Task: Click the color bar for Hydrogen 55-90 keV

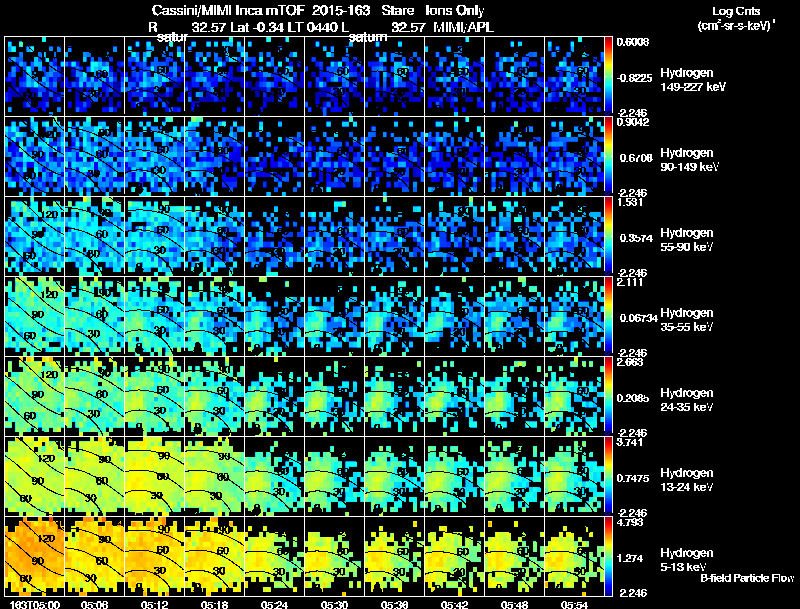Action: (608, 236)
